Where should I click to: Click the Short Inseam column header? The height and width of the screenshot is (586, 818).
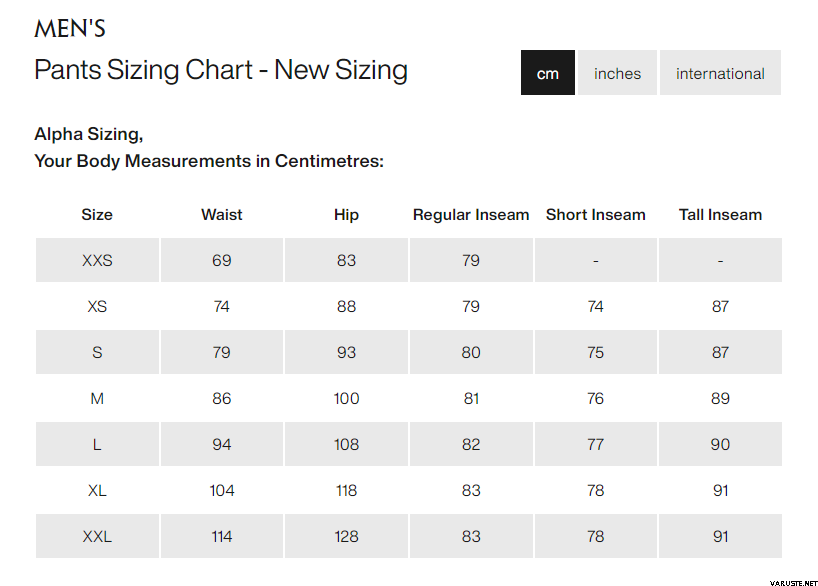pos(595,214)
